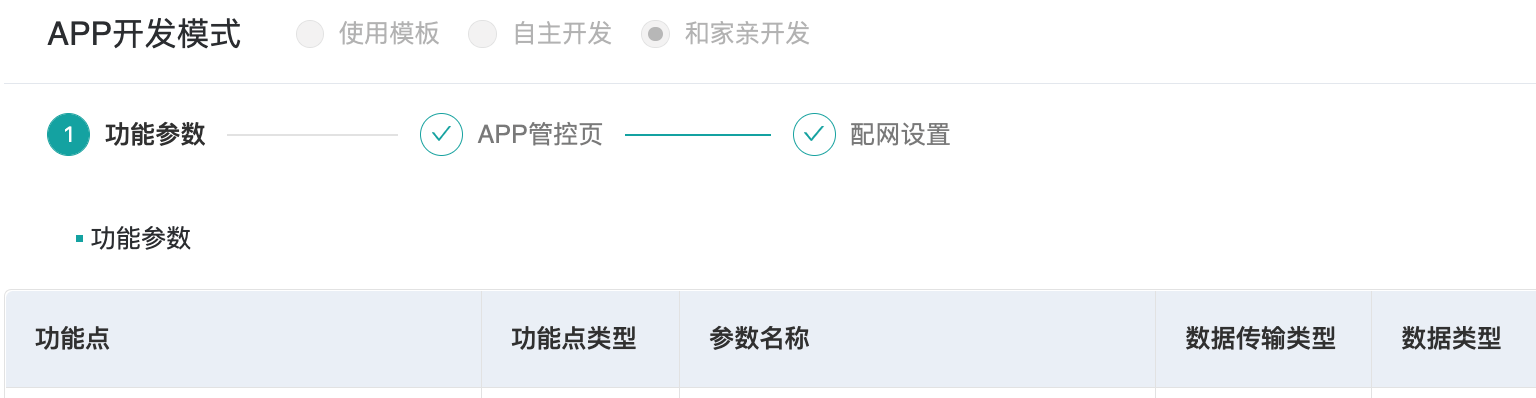Viewport: 1536px width, 398px height.
Task: Click the step 1 numbered circle icon
Action: [69, 135]
